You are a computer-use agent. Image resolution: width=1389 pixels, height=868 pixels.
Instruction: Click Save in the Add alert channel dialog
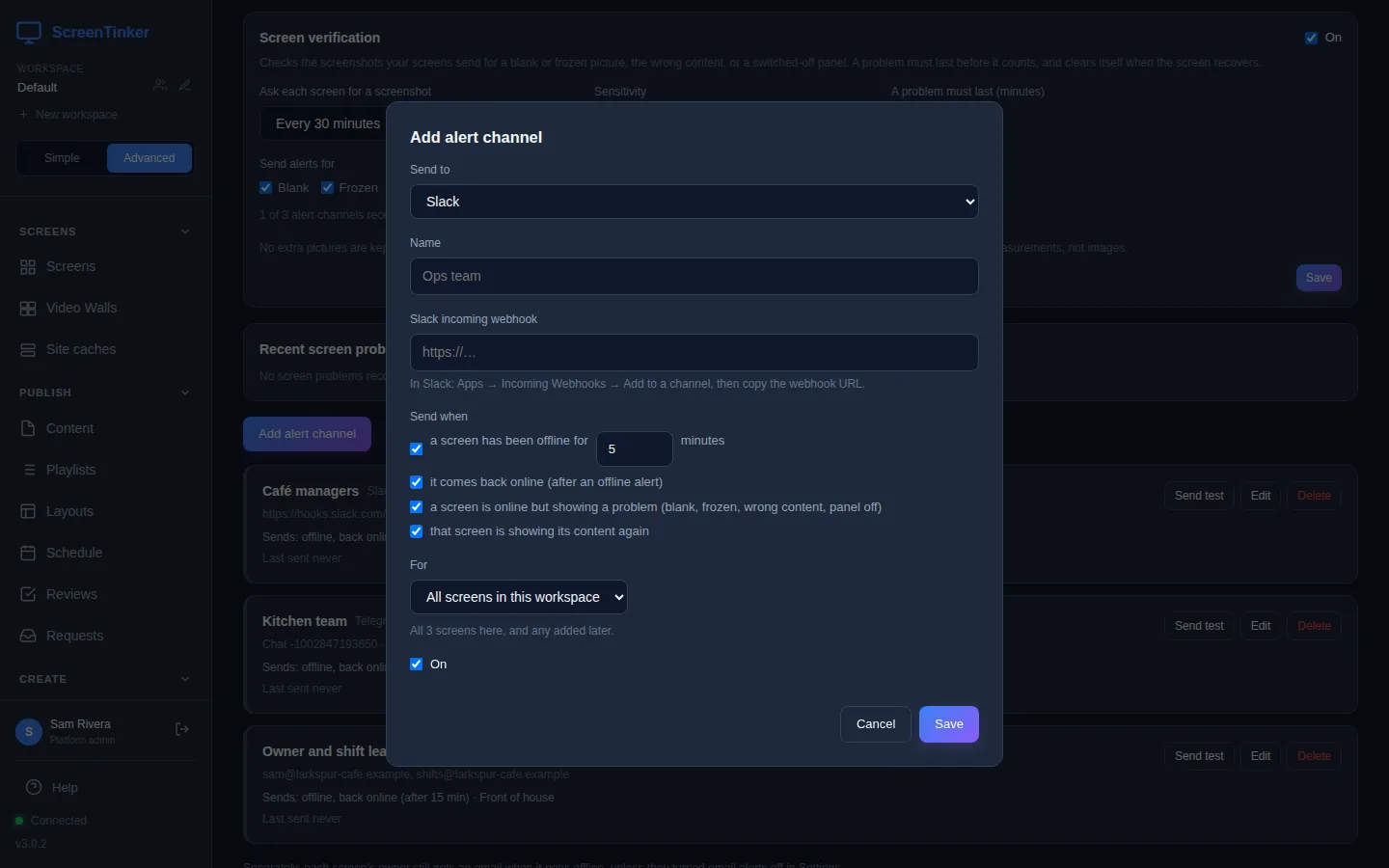pos(949,724)
